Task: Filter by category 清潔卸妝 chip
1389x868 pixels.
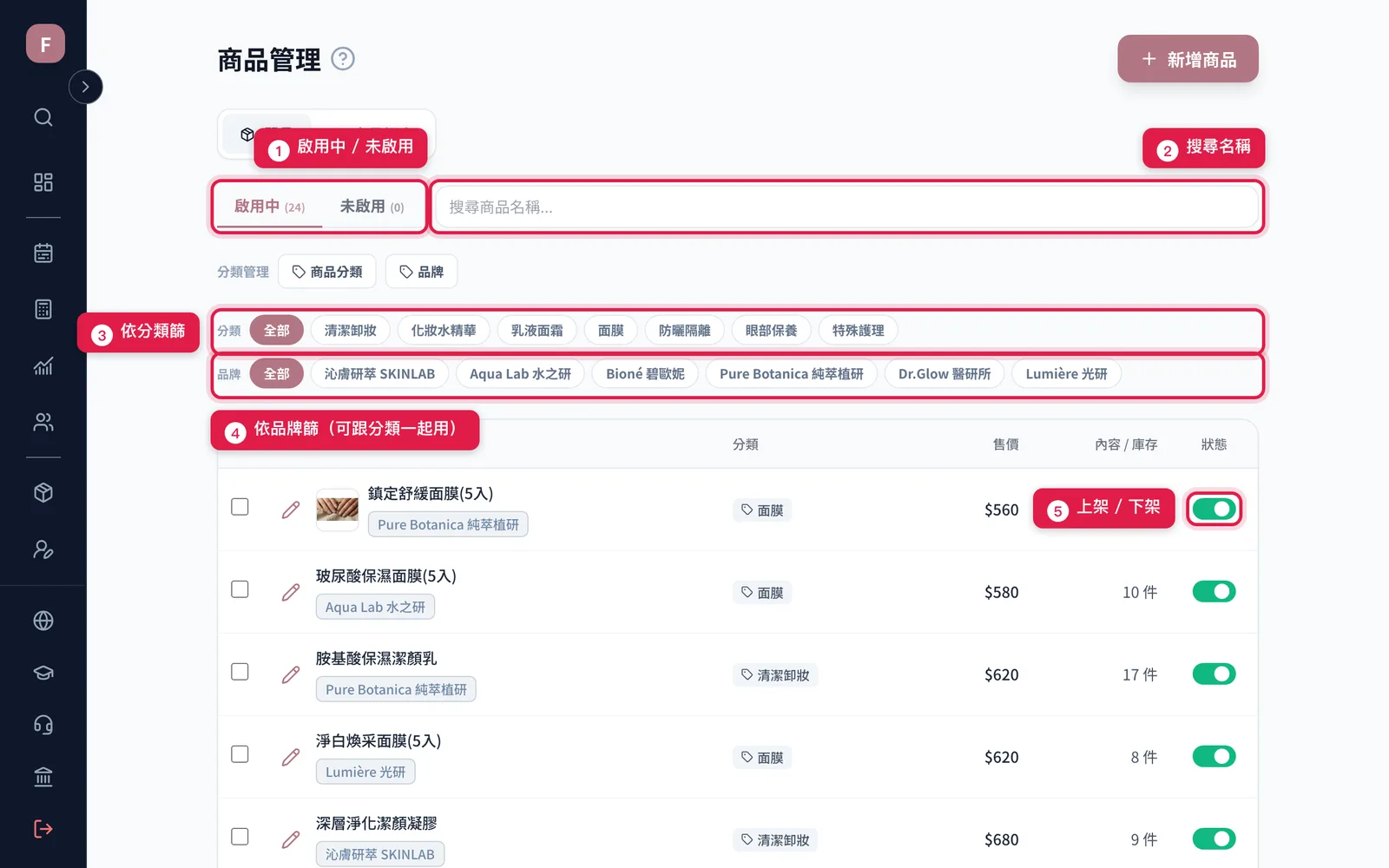Action: [x=351, y=331]
